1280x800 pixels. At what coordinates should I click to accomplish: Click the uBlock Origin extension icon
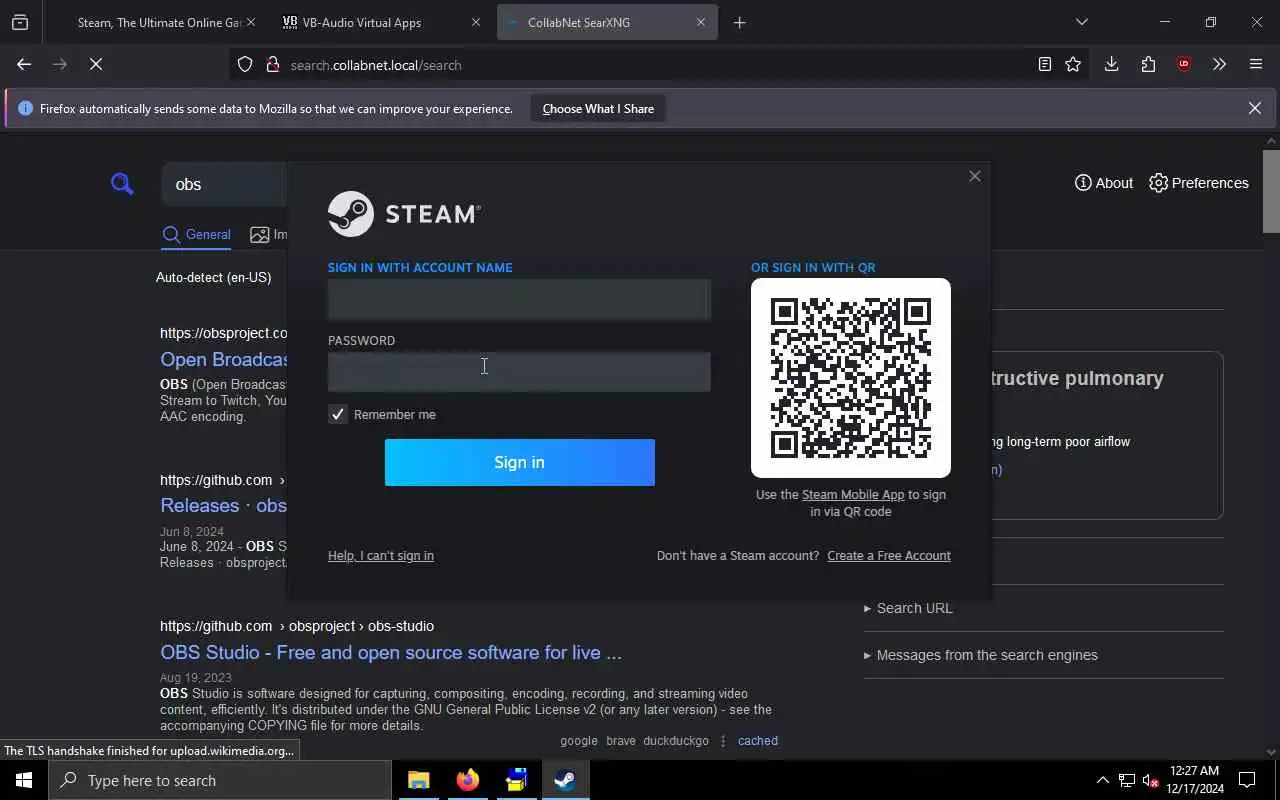coord(1184,64)
